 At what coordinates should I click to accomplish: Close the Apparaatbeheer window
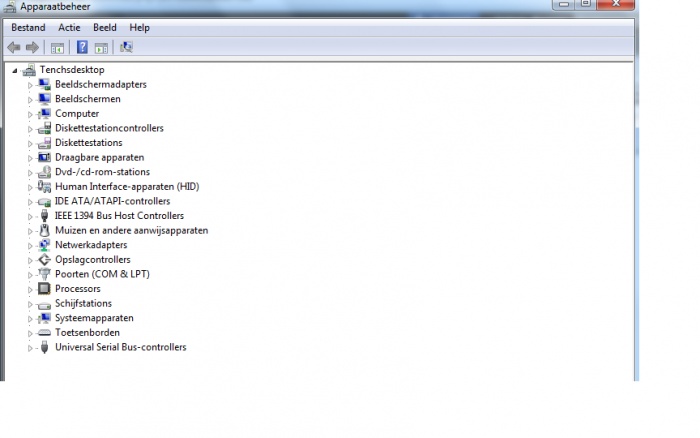tap(616, 4)
